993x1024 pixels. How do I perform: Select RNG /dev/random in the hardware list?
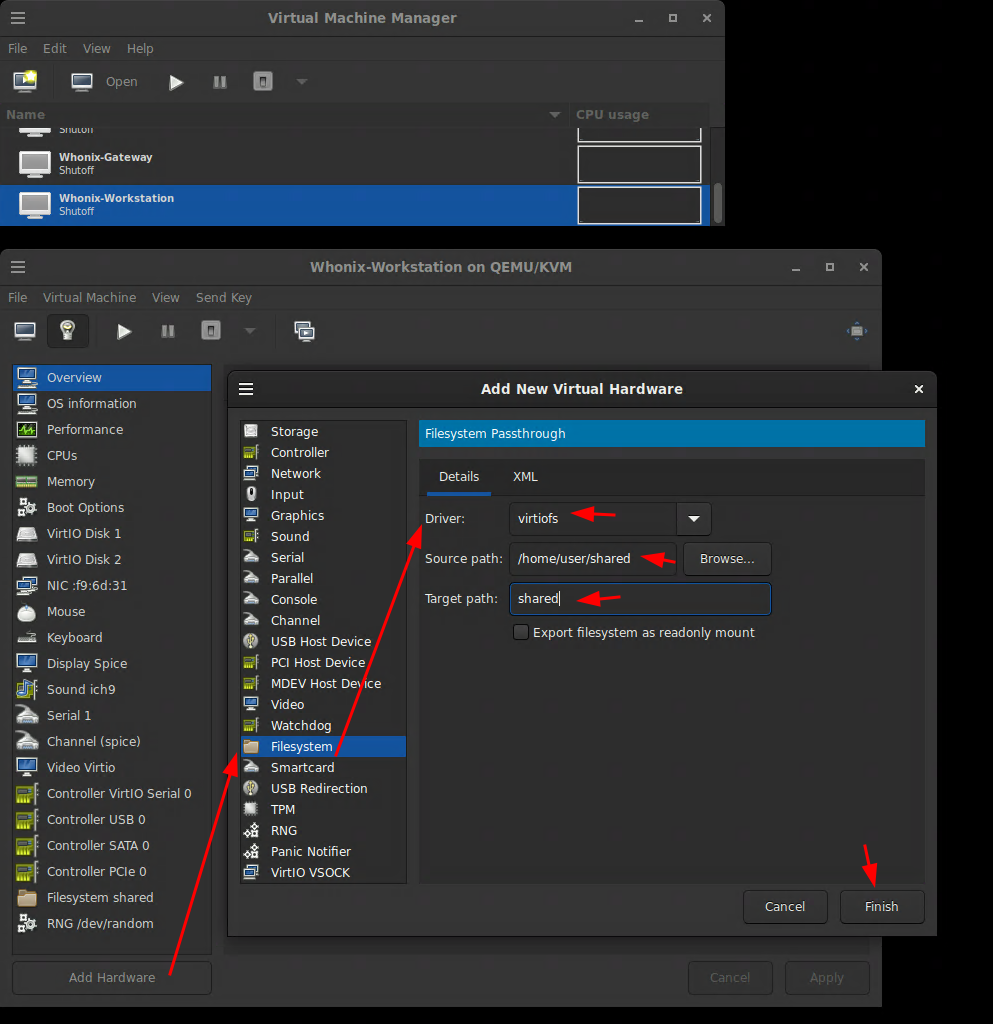point(112,924)
